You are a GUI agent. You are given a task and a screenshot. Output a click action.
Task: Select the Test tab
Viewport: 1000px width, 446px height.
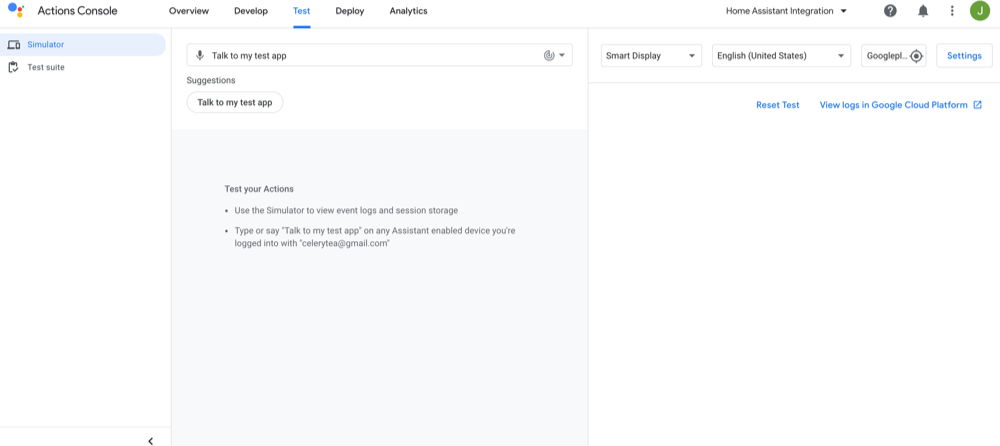click(x=302, y=11)
